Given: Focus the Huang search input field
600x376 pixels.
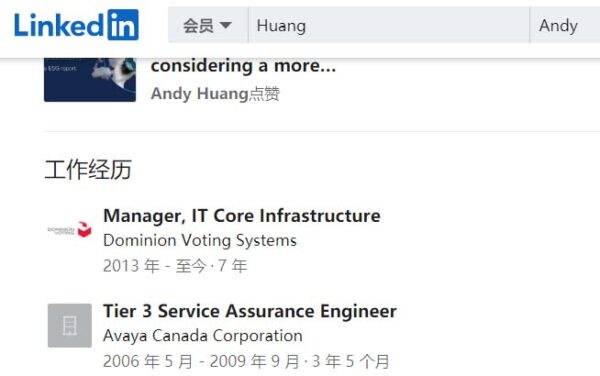Looking at the screenshot, I should (x=389, y=25).
